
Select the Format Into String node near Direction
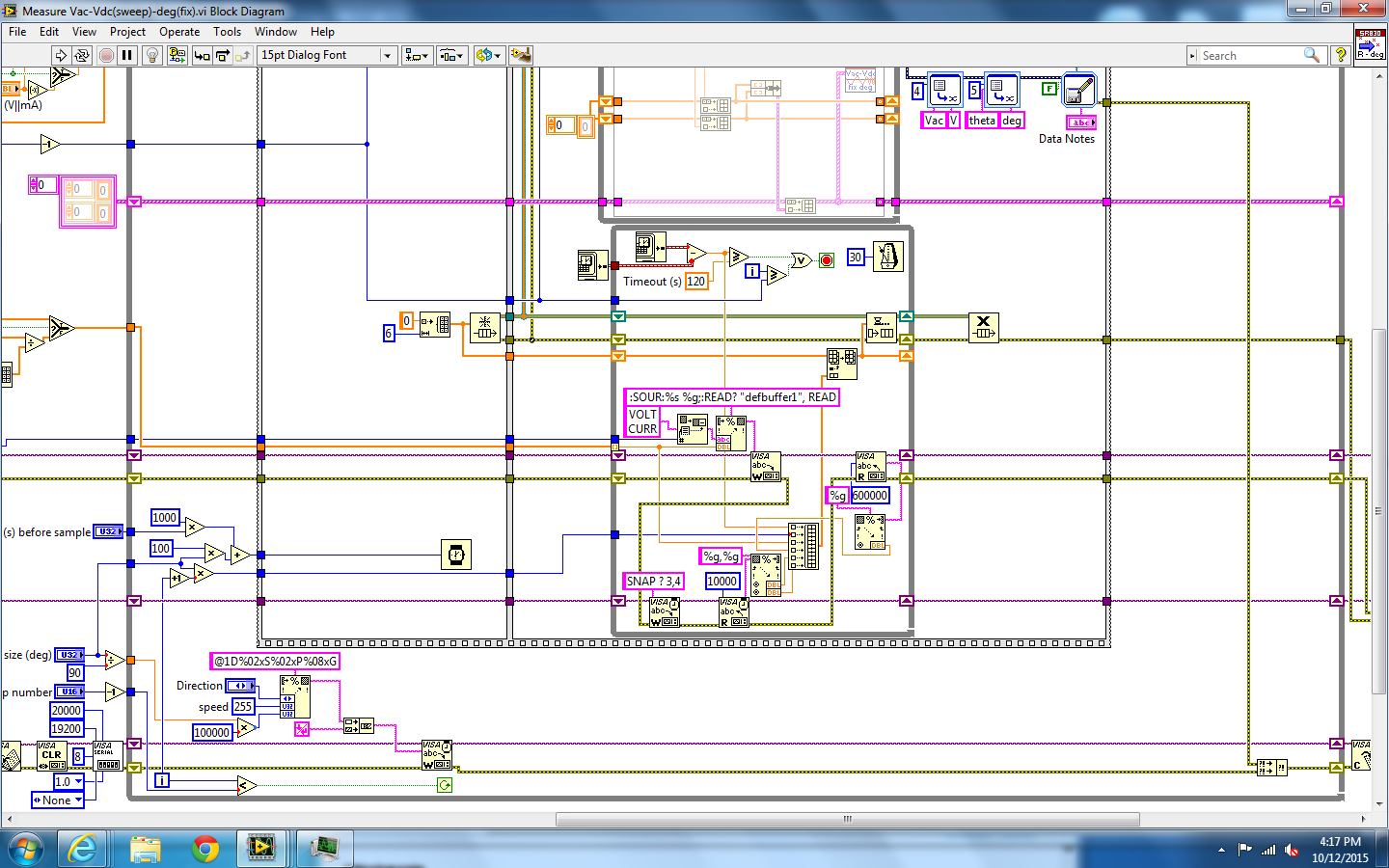coord(295,696)
